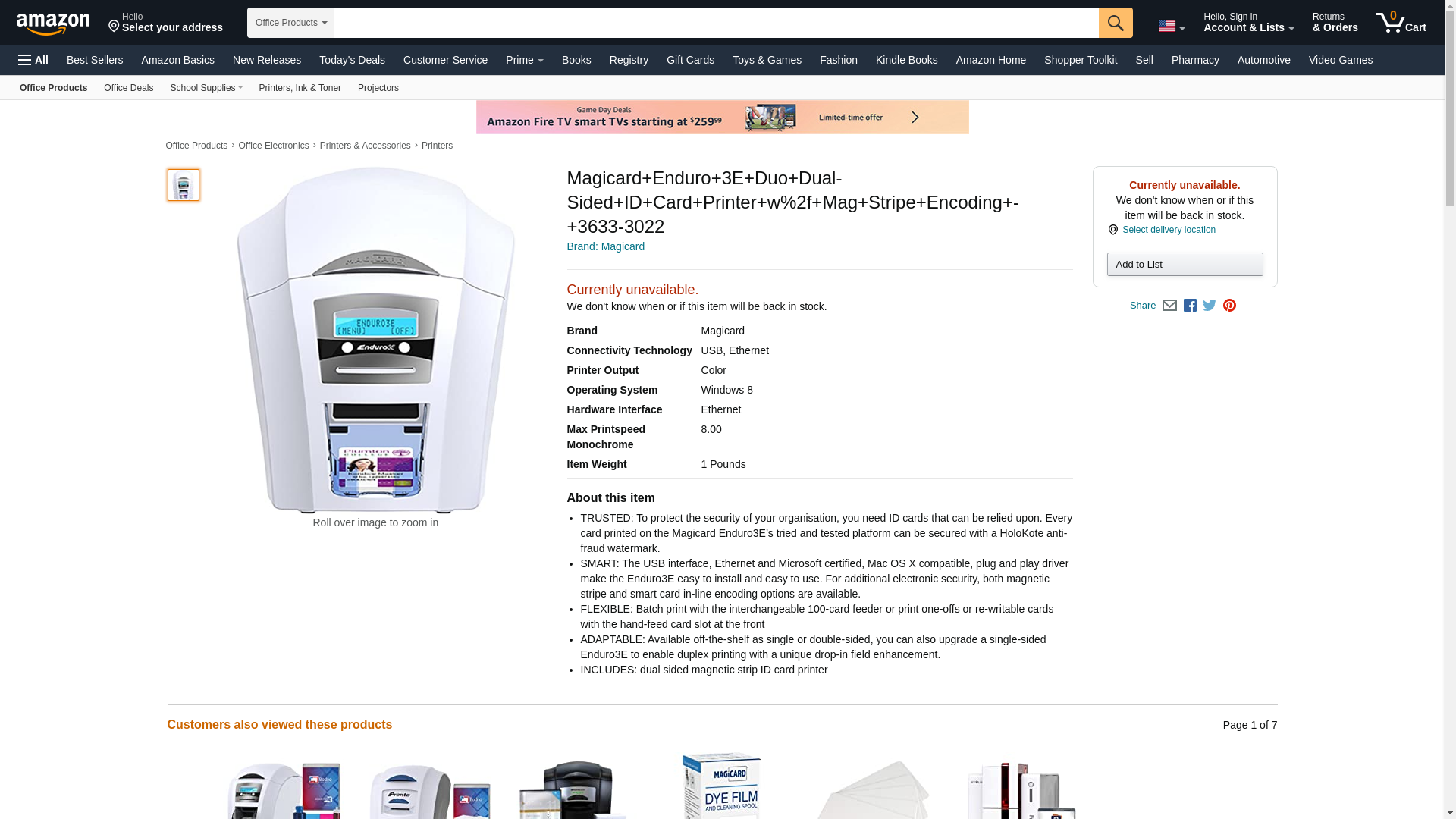1456x819 pixels.
Task: Choose language via US flag dropdown
Action: pos(1171,26)
